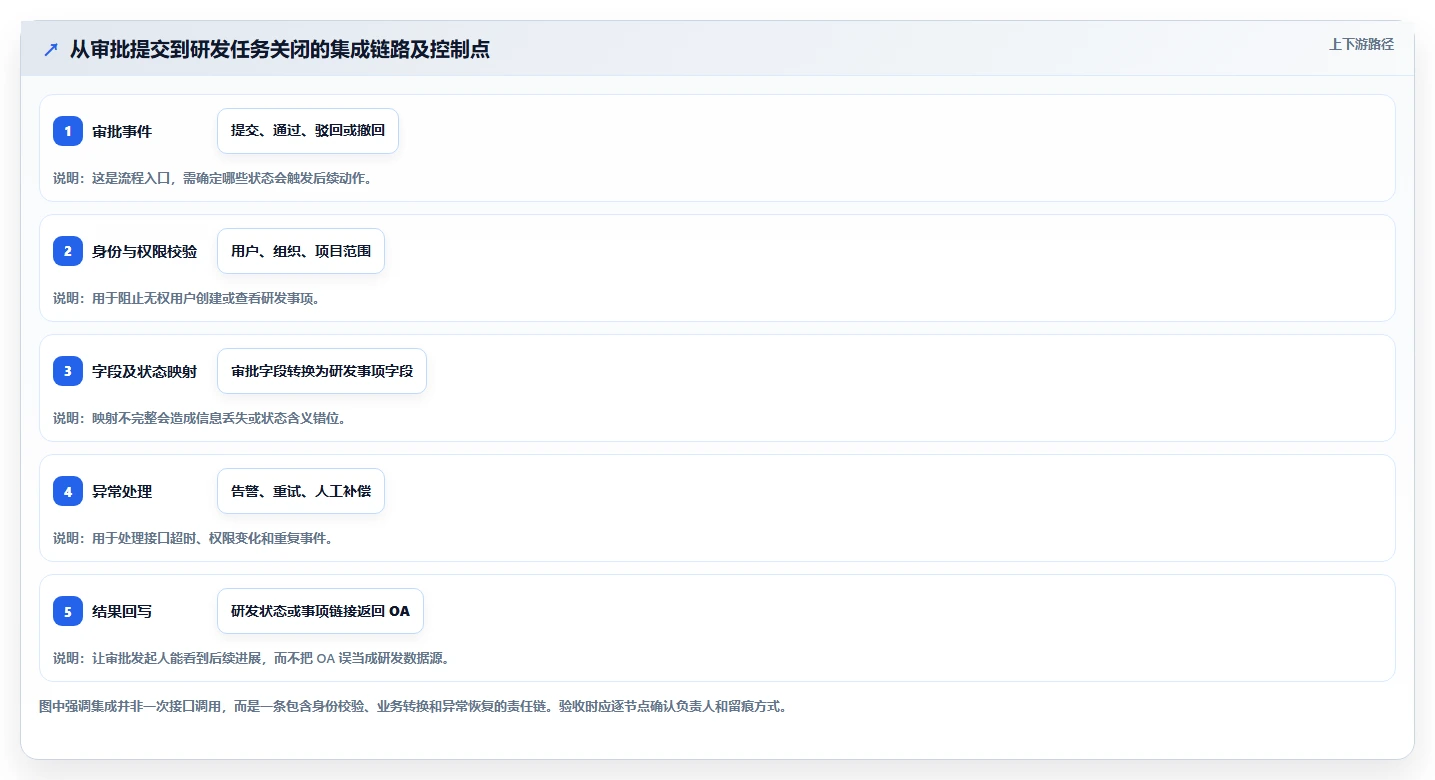1435x780 pixels.
Task: Select the 结果回写 step label
Action: [122, 611]
